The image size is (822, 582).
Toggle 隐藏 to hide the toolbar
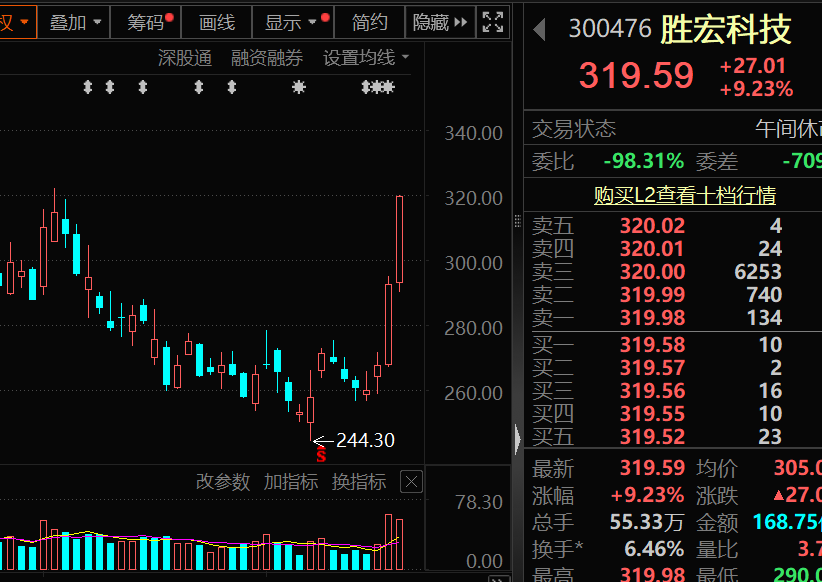(434, 21)
